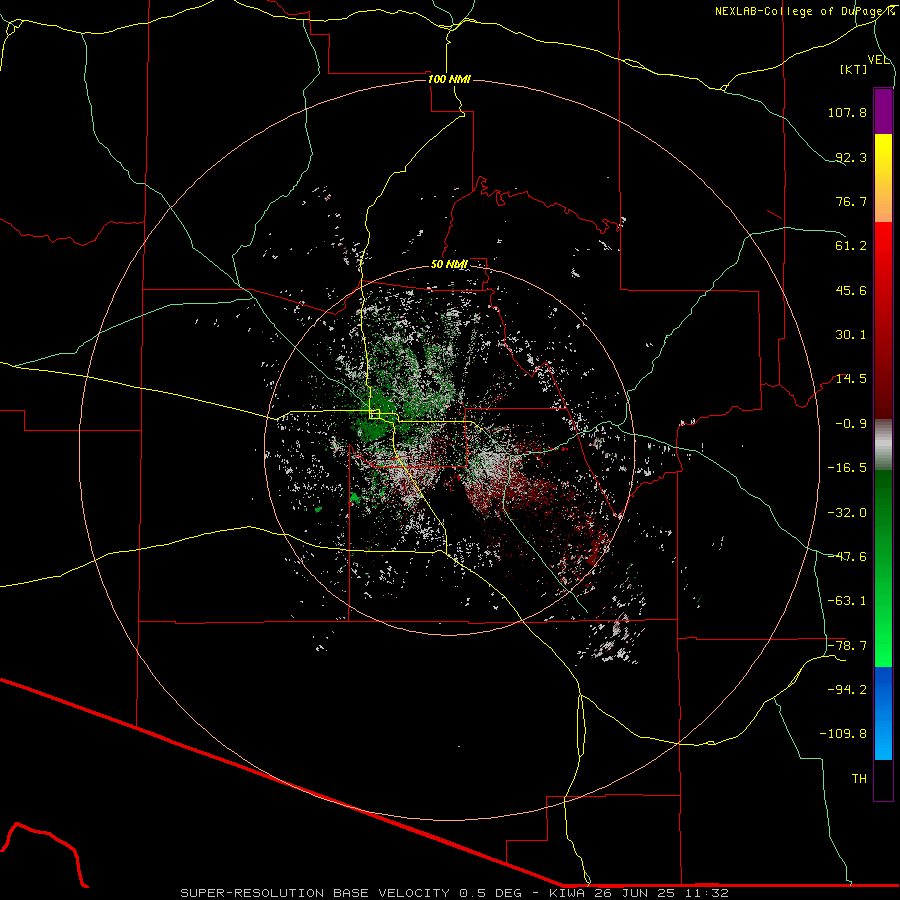
Task: Select the 92.3 value on the velocity scale
Action: click(x=851, y=157)
